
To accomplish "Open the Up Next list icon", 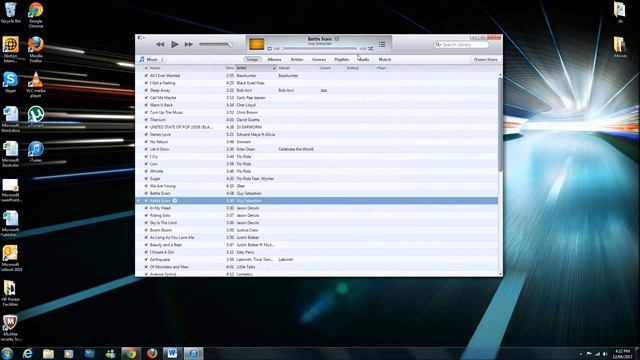I will (x=382, y=44).
